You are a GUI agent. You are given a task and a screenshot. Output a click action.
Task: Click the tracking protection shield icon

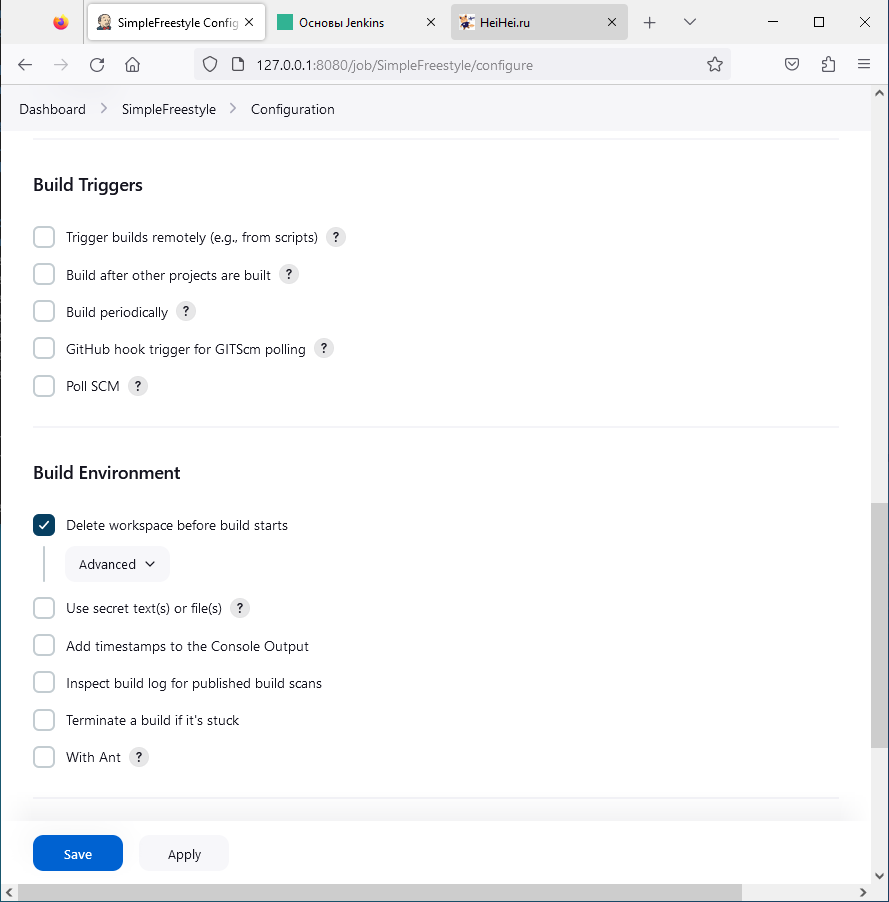pos(210,64)
